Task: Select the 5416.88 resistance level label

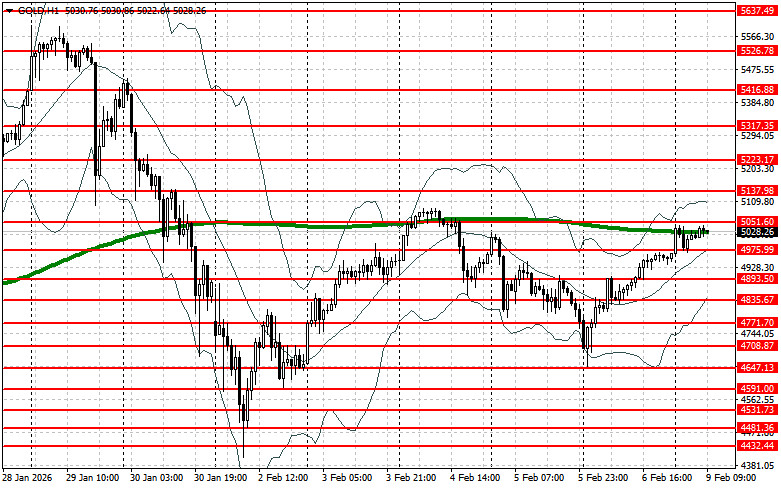Action: tap(755, 89)
